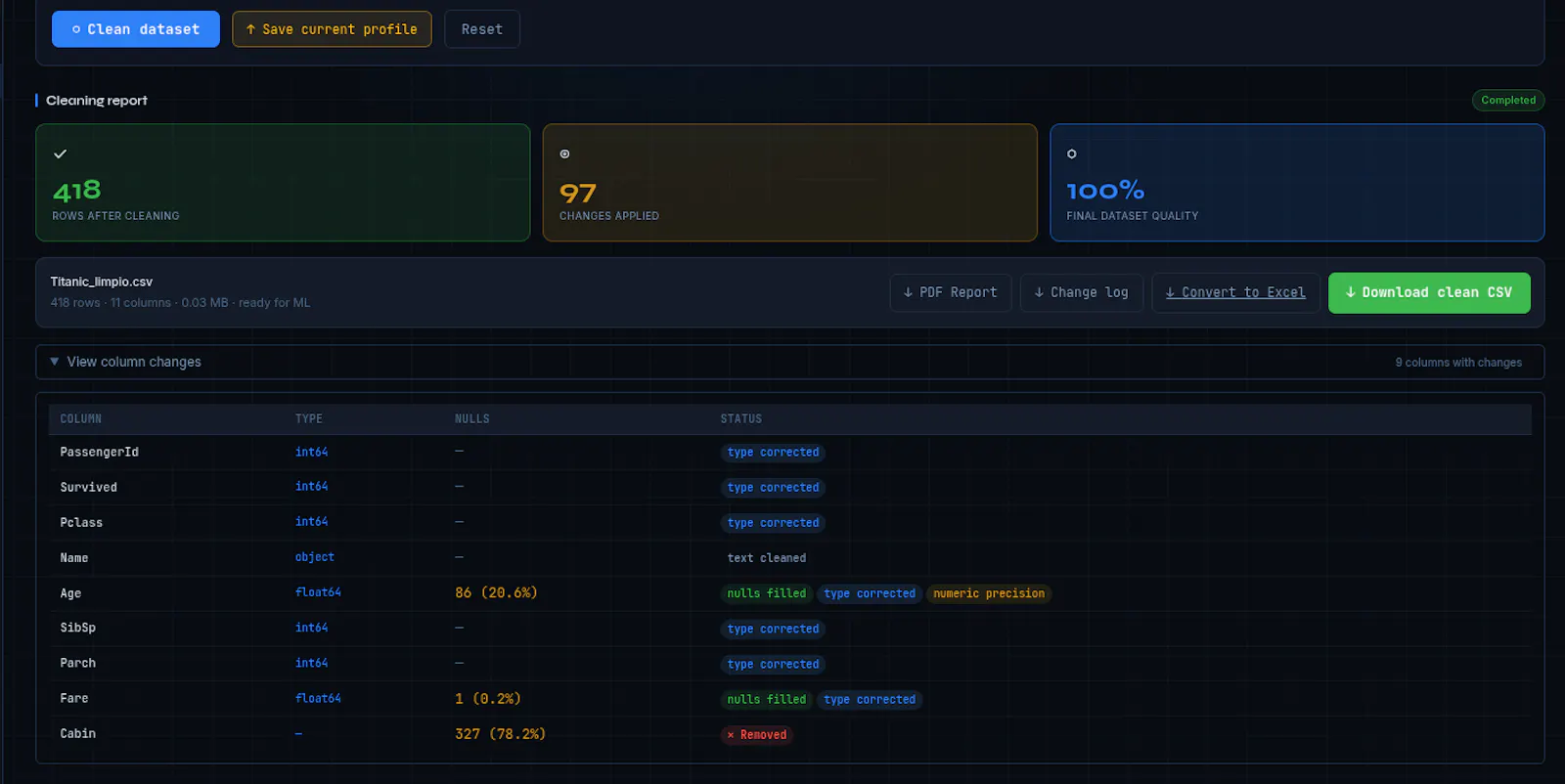Click 'nulls filled' tag on Age row

(767, 593)
